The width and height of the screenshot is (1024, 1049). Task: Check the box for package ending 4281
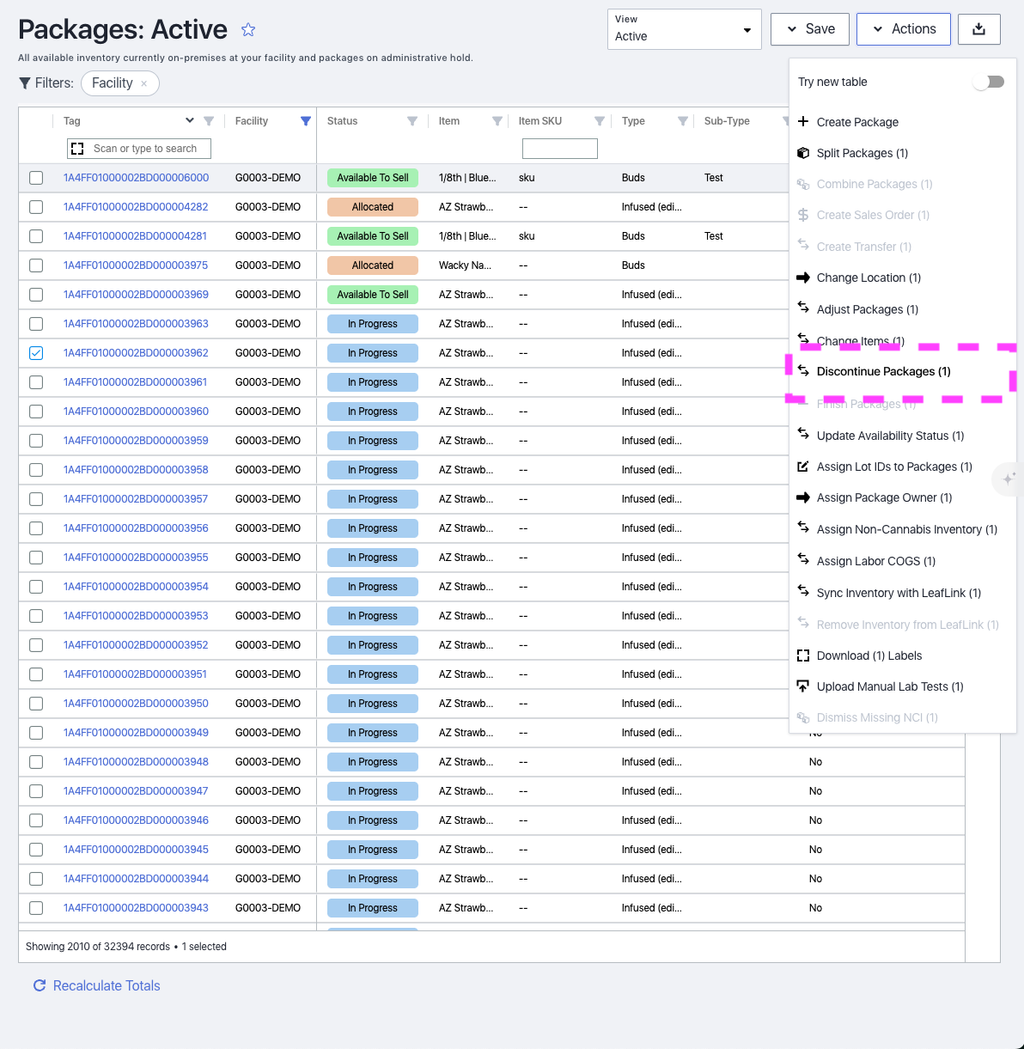36,236
